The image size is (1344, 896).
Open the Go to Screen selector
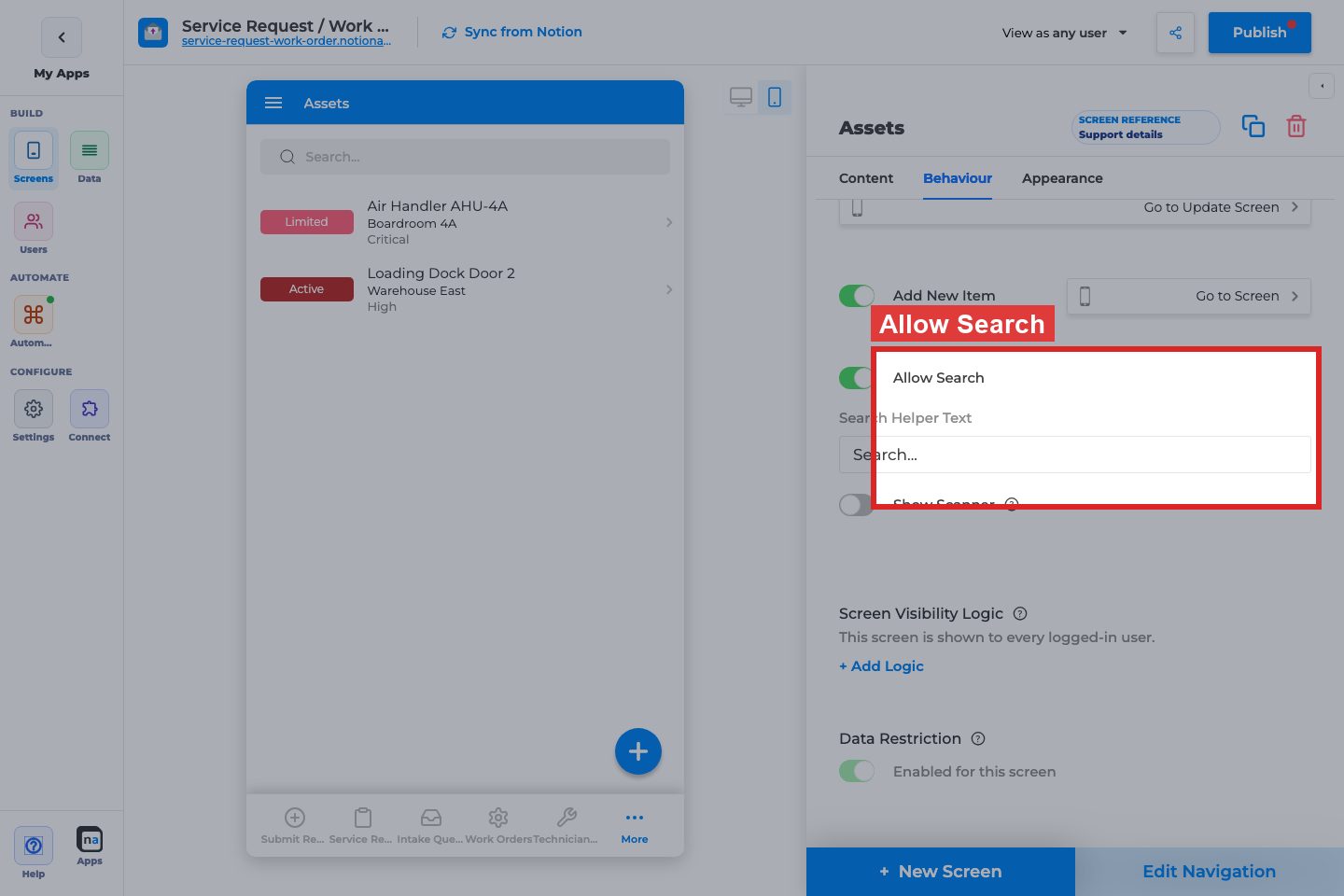pos(1189,296)
